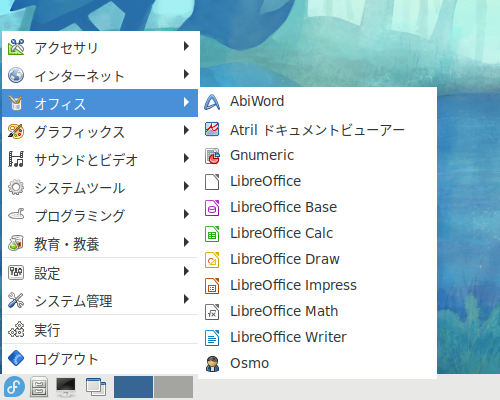Launch the Osmo organizer icon
The image size is (500, 400).
point(212,364)
